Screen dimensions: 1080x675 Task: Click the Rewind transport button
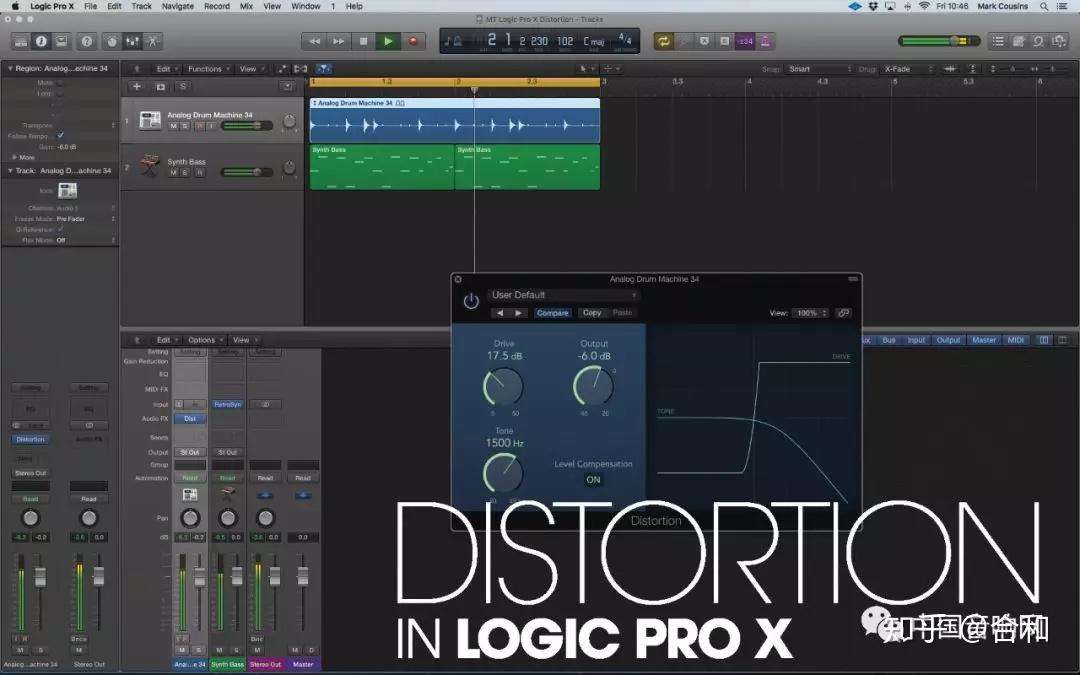314,41
